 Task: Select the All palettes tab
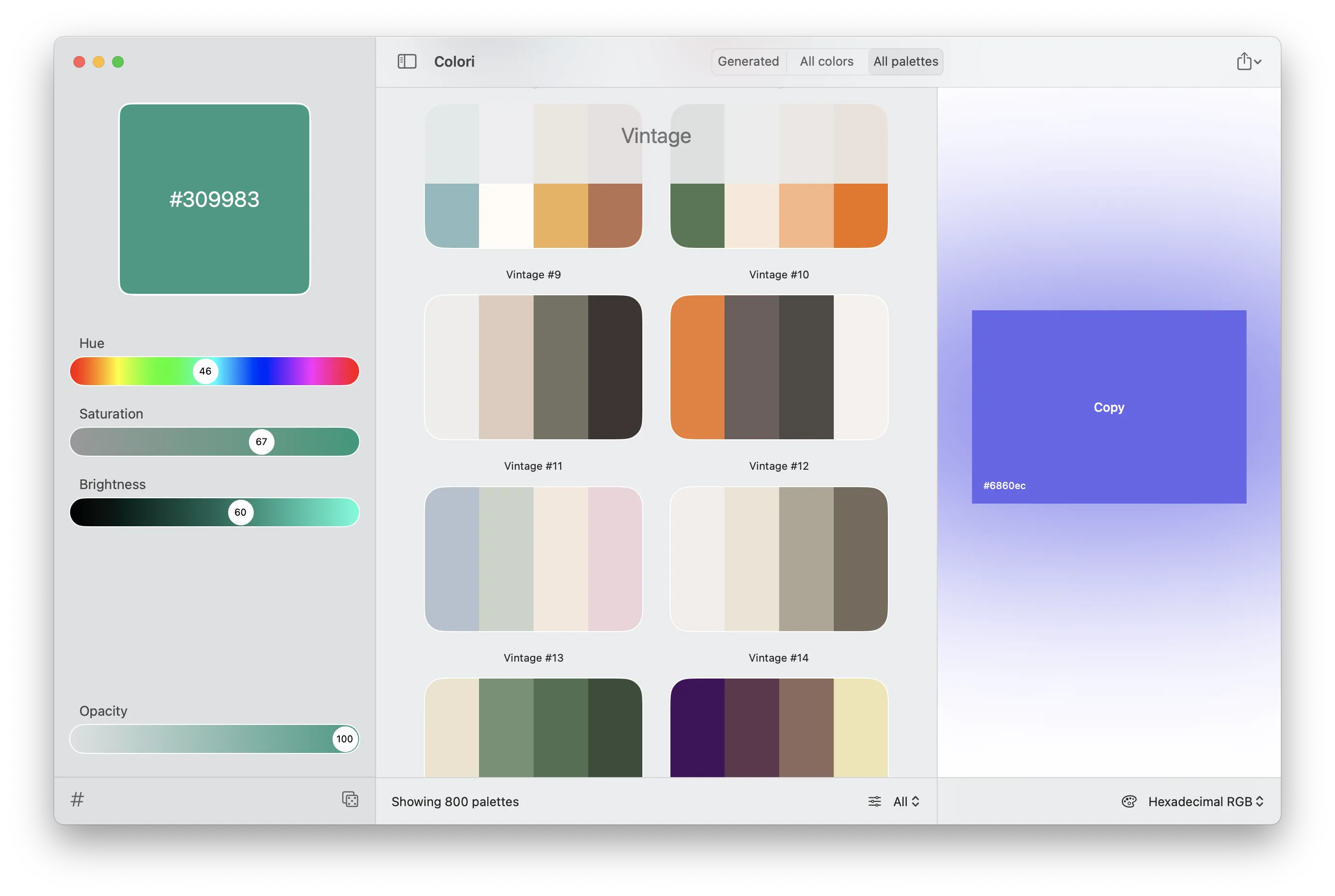[905, 61]
